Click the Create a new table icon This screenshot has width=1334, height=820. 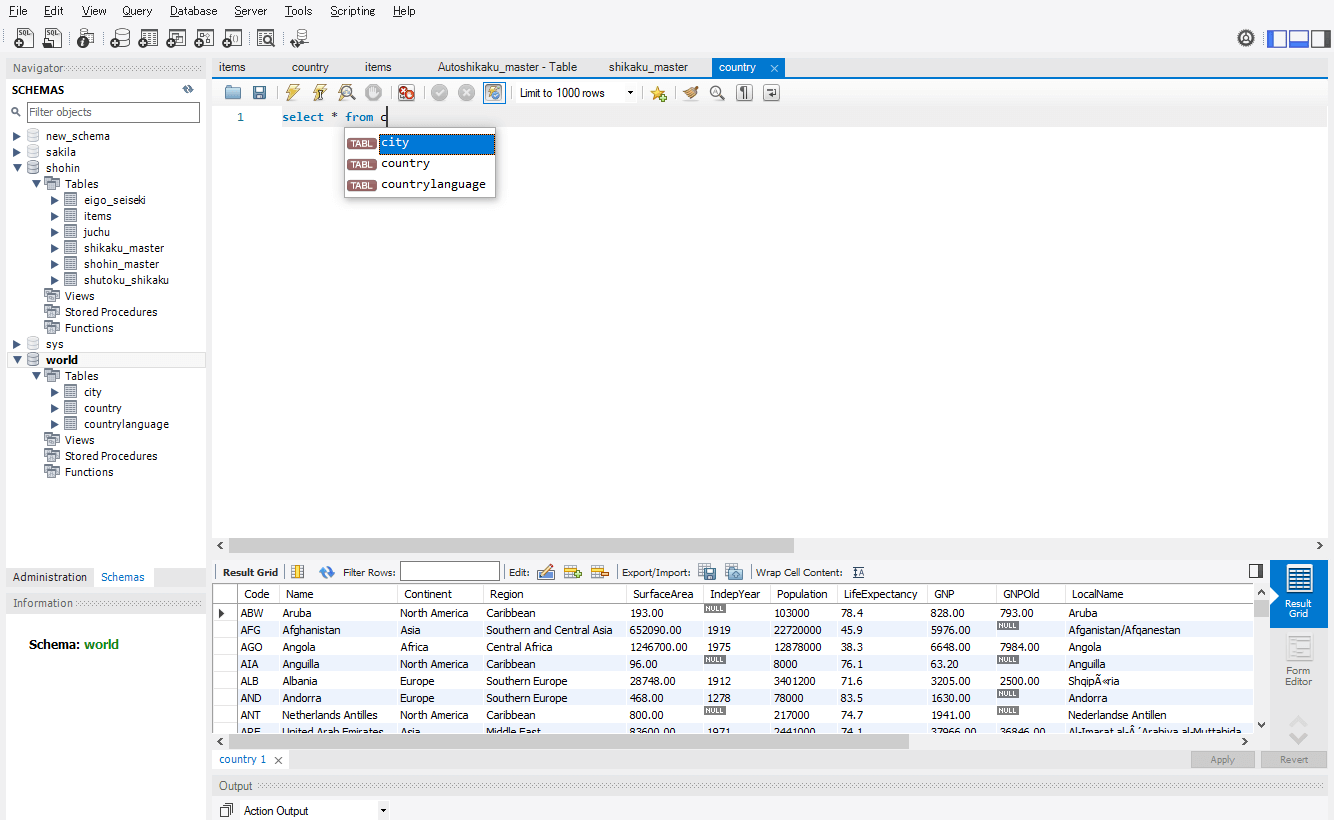148,37
